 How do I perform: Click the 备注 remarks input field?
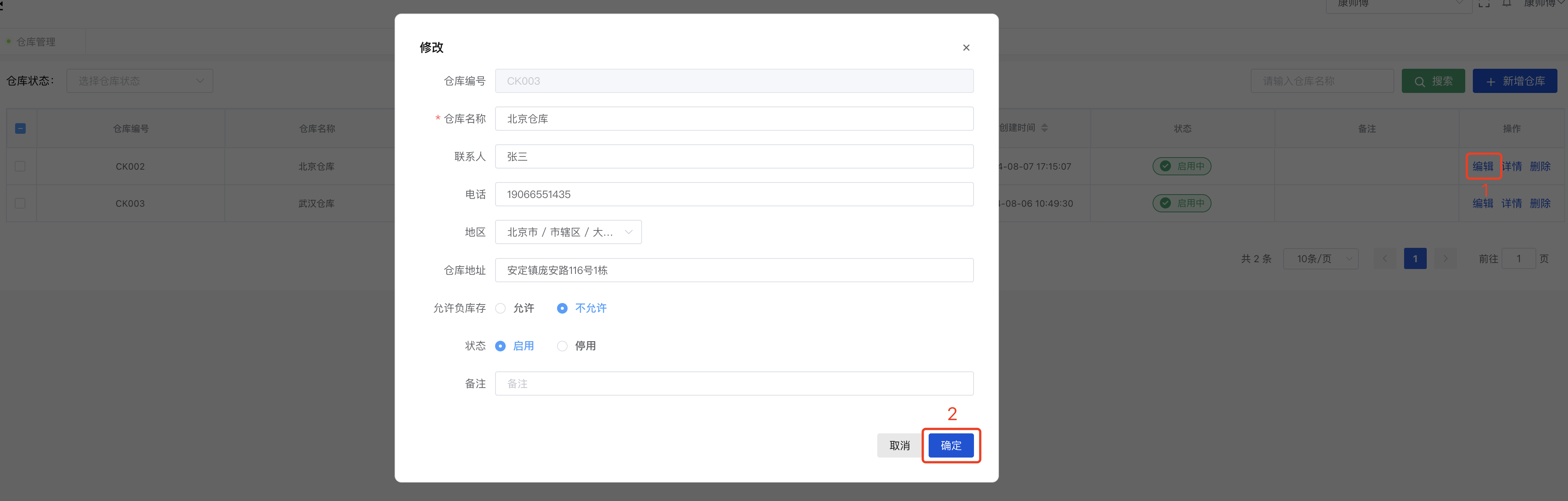point(733,383)
